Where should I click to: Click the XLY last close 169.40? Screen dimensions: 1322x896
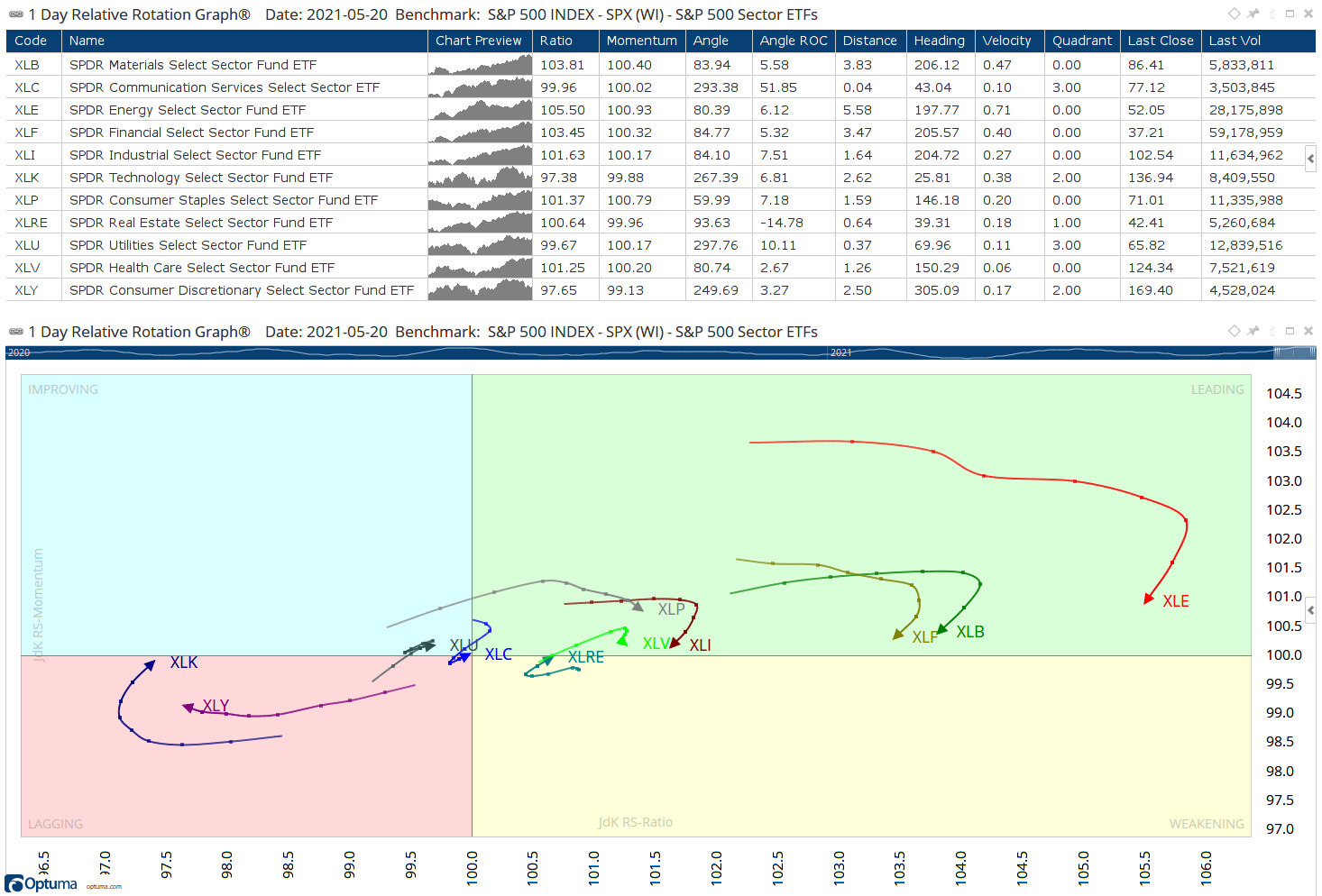(1151, 290)
